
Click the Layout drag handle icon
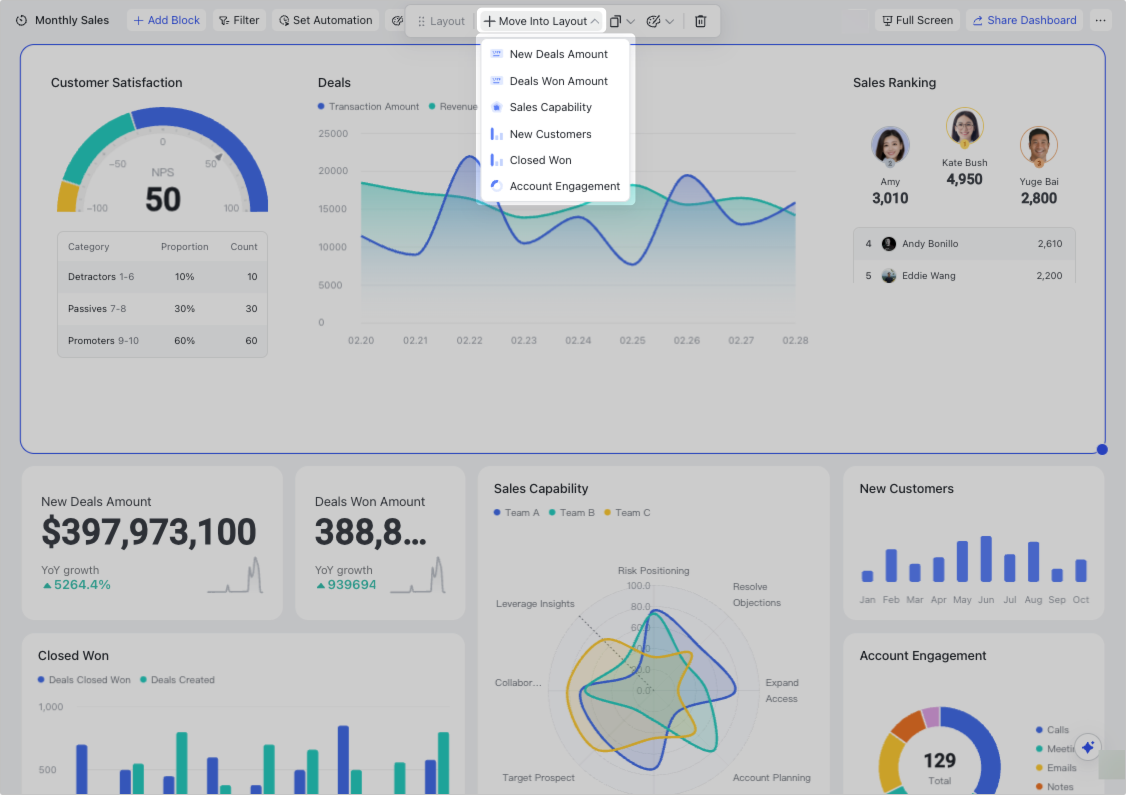coord(422,21)
